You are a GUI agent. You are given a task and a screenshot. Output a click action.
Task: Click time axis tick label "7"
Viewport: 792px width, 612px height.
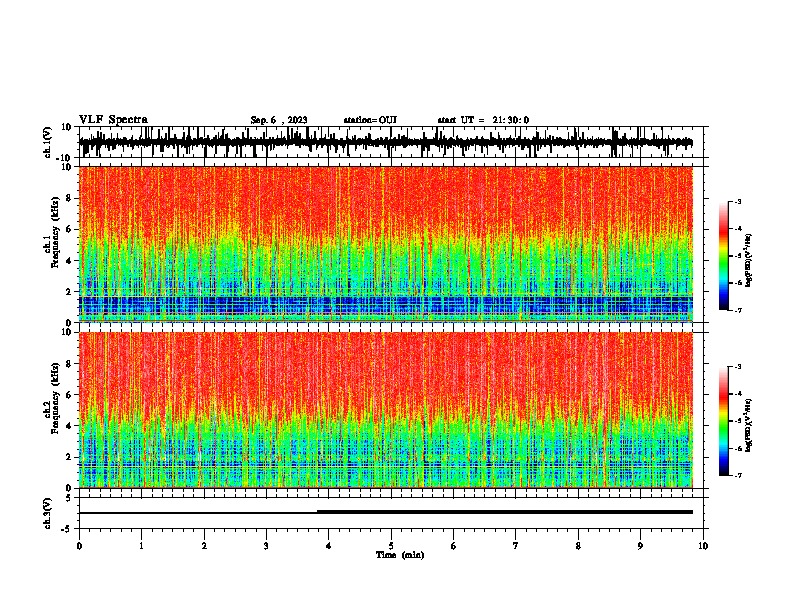(516, 546)
